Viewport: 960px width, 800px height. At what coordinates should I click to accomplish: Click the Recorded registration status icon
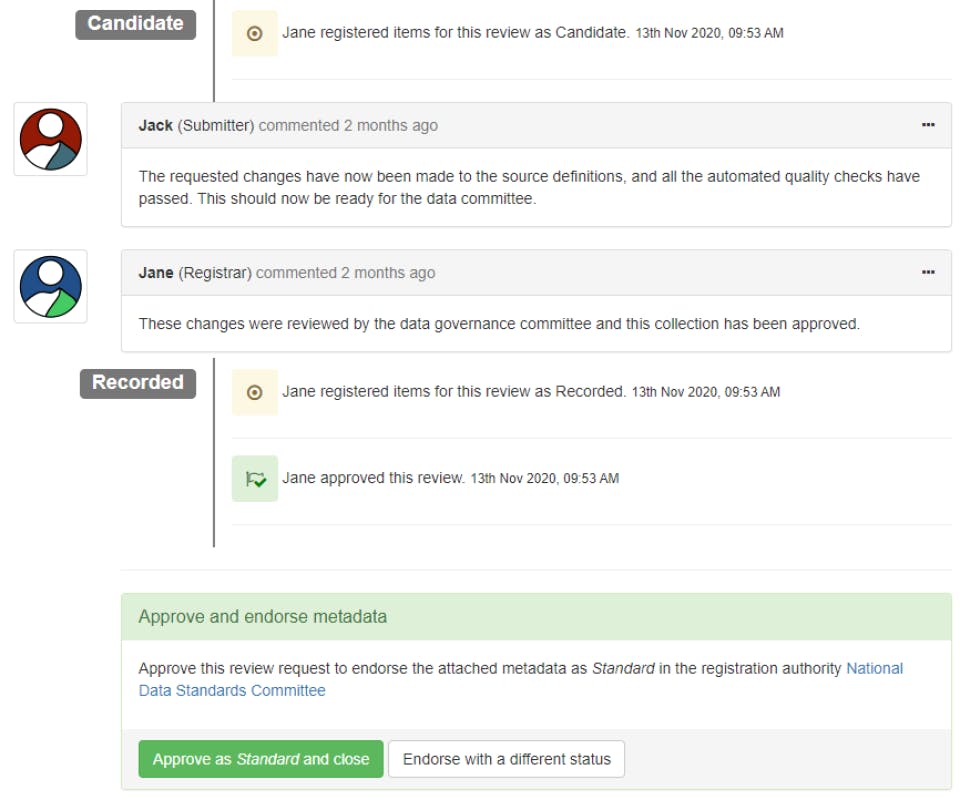(254, 392)
